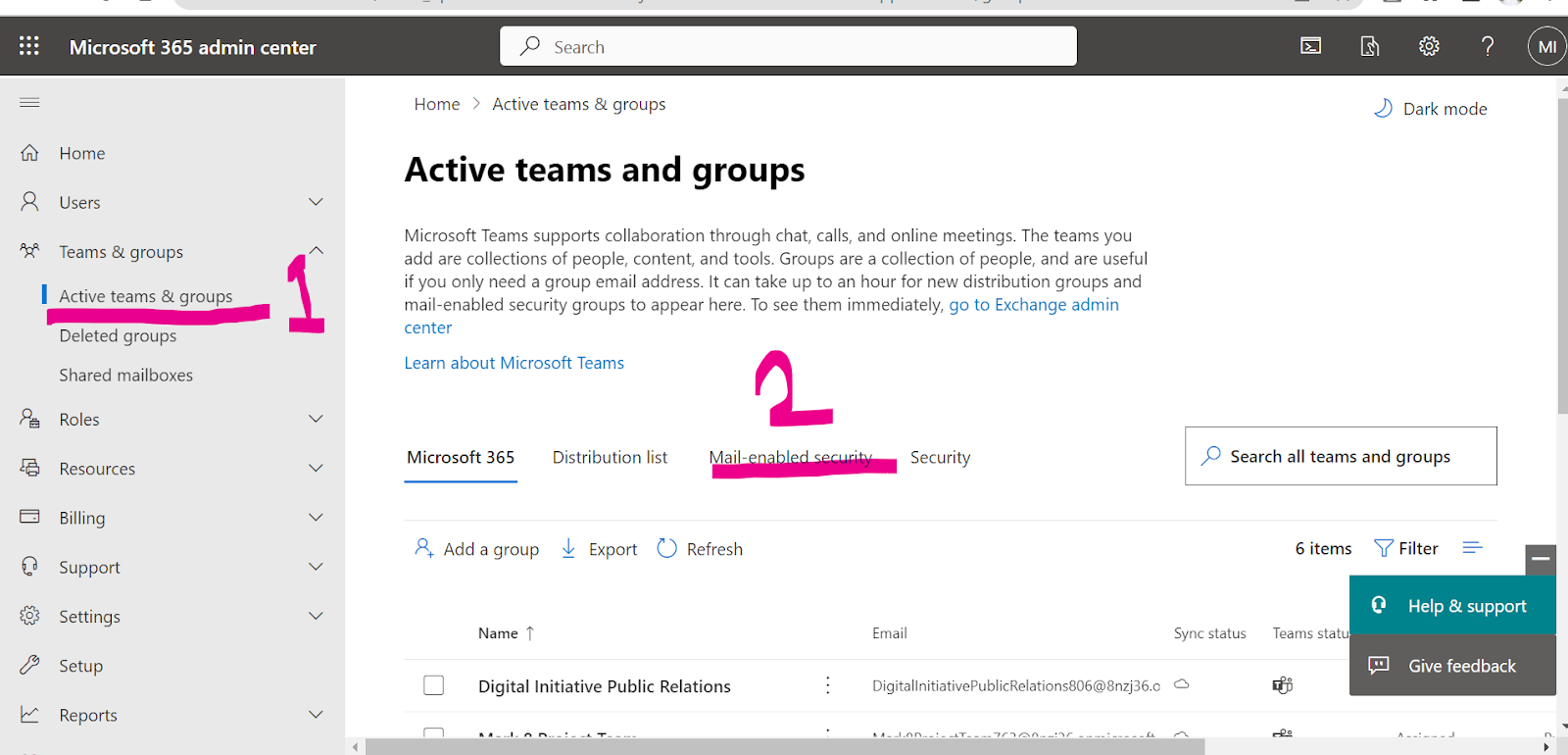1568x755 pixels.
Task: Expand the Users menu chevron
Action: [316, 202]
